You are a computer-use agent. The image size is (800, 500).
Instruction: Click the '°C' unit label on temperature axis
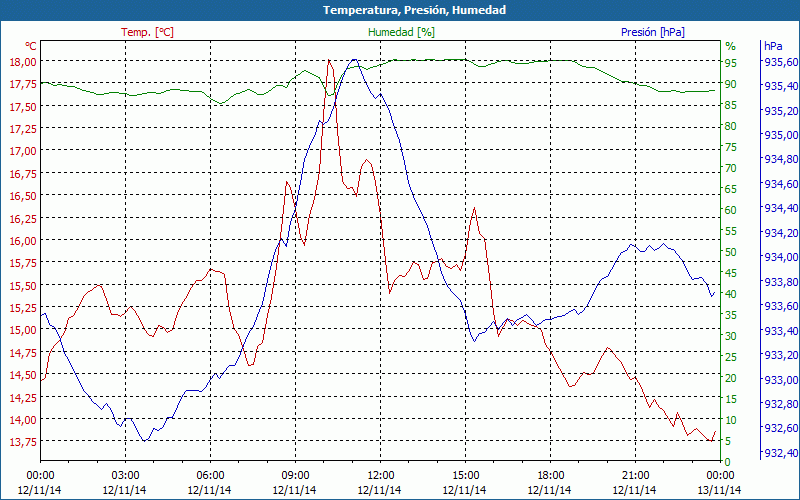pos(31,46)
